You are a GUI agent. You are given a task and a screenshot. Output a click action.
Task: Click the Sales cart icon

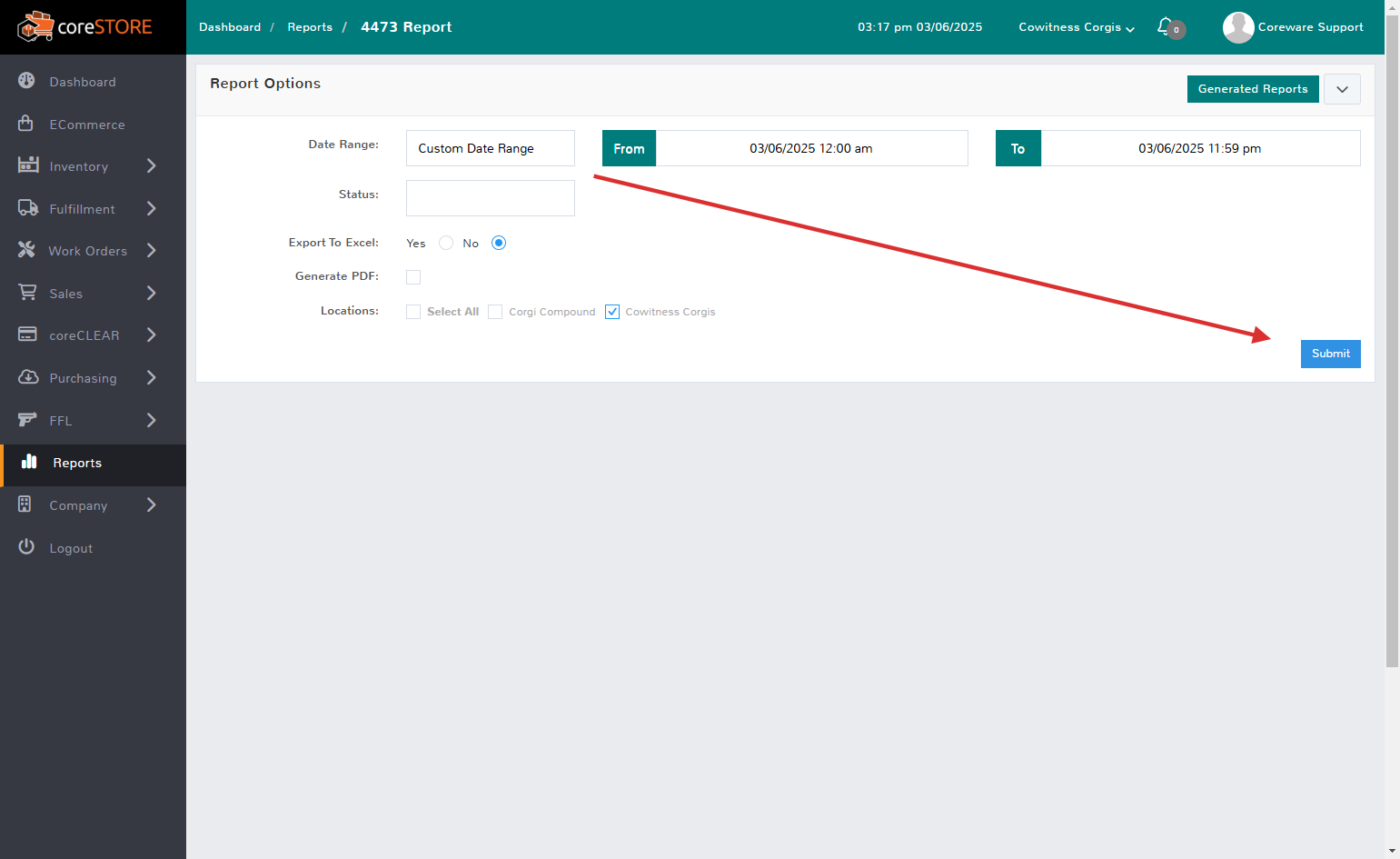point(27,293)
